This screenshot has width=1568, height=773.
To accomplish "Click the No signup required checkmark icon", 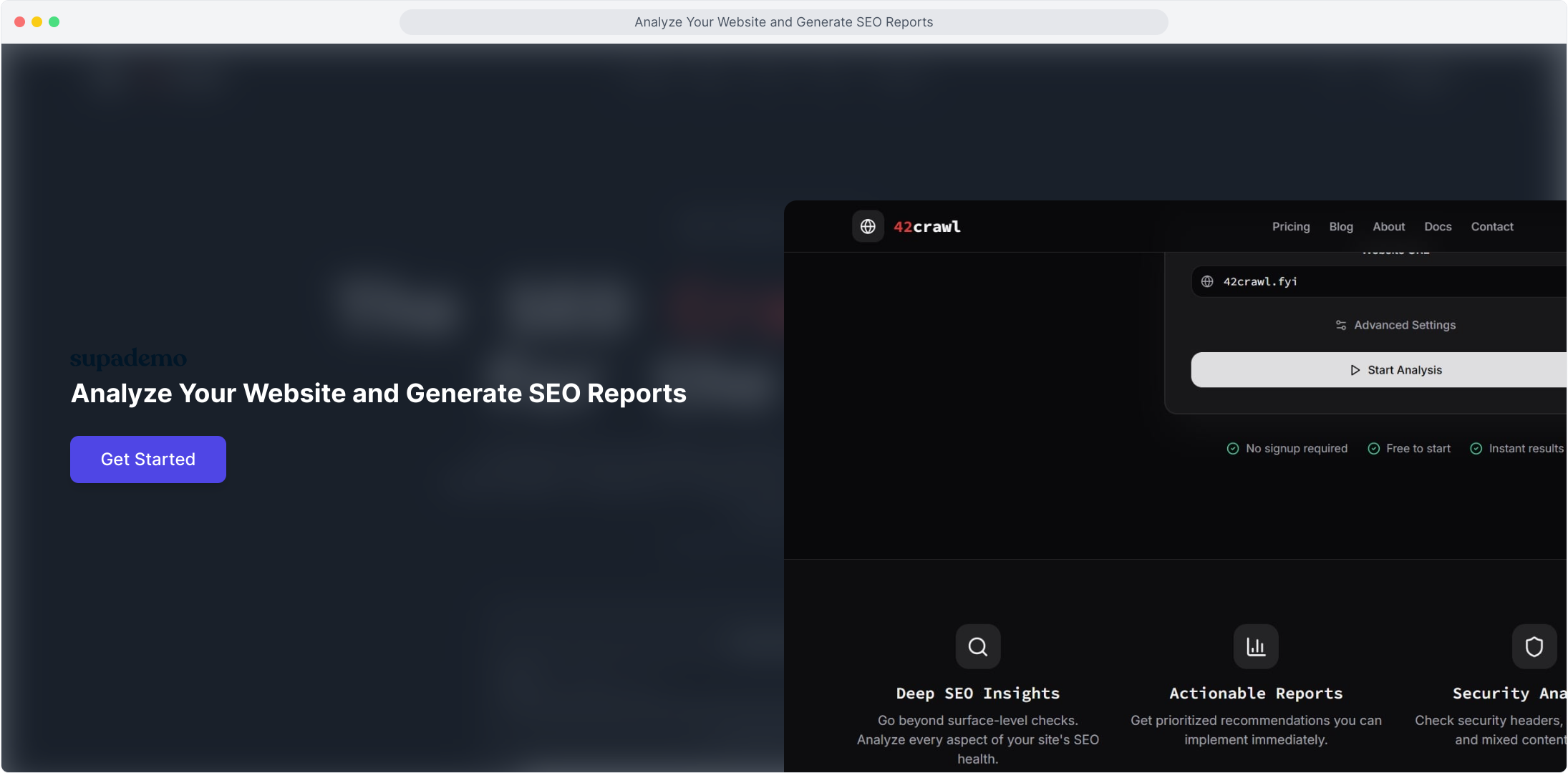I will click(1233, 449).
